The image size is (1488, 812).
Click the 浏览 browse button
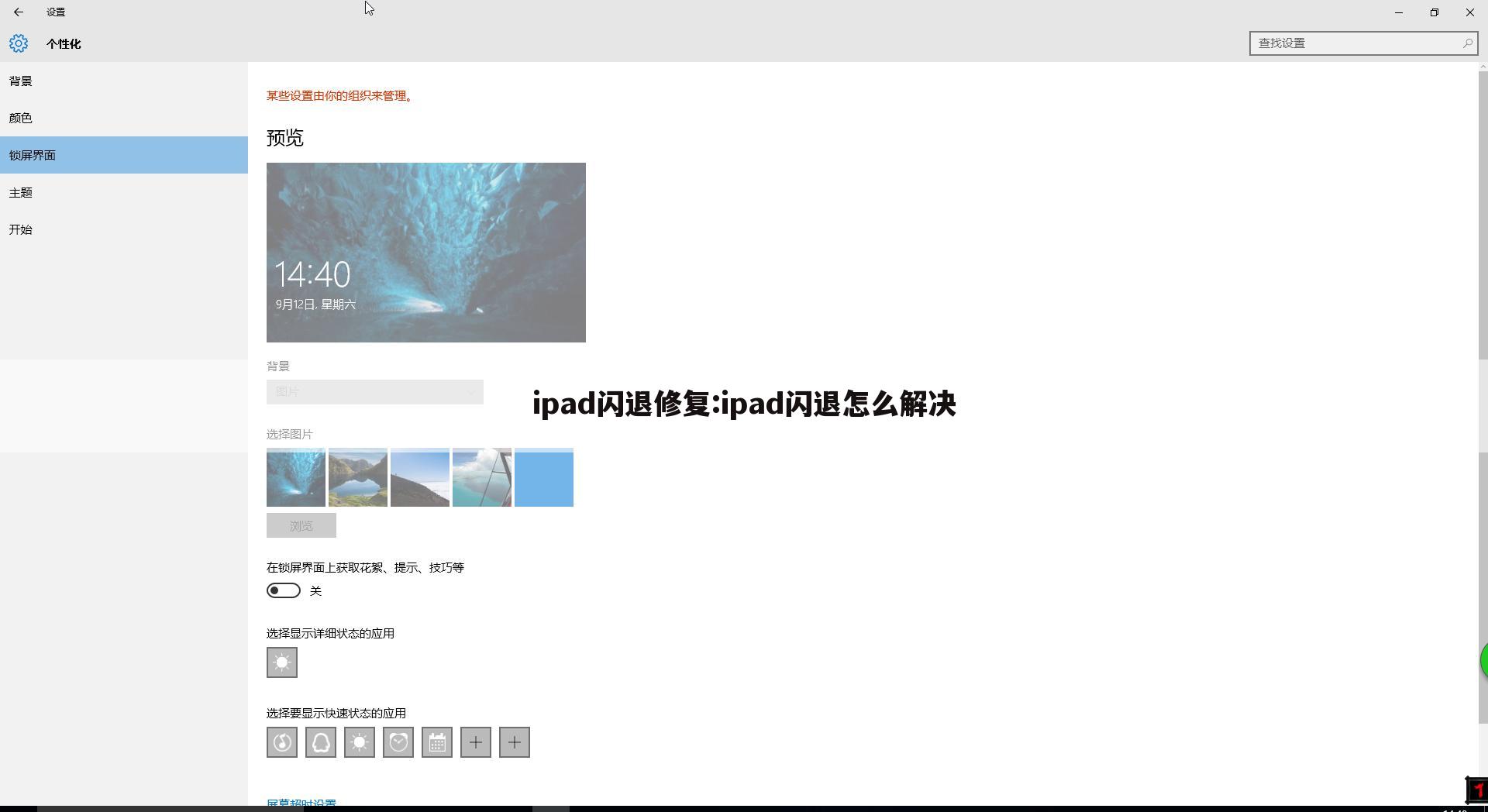(x=301, y=525)
